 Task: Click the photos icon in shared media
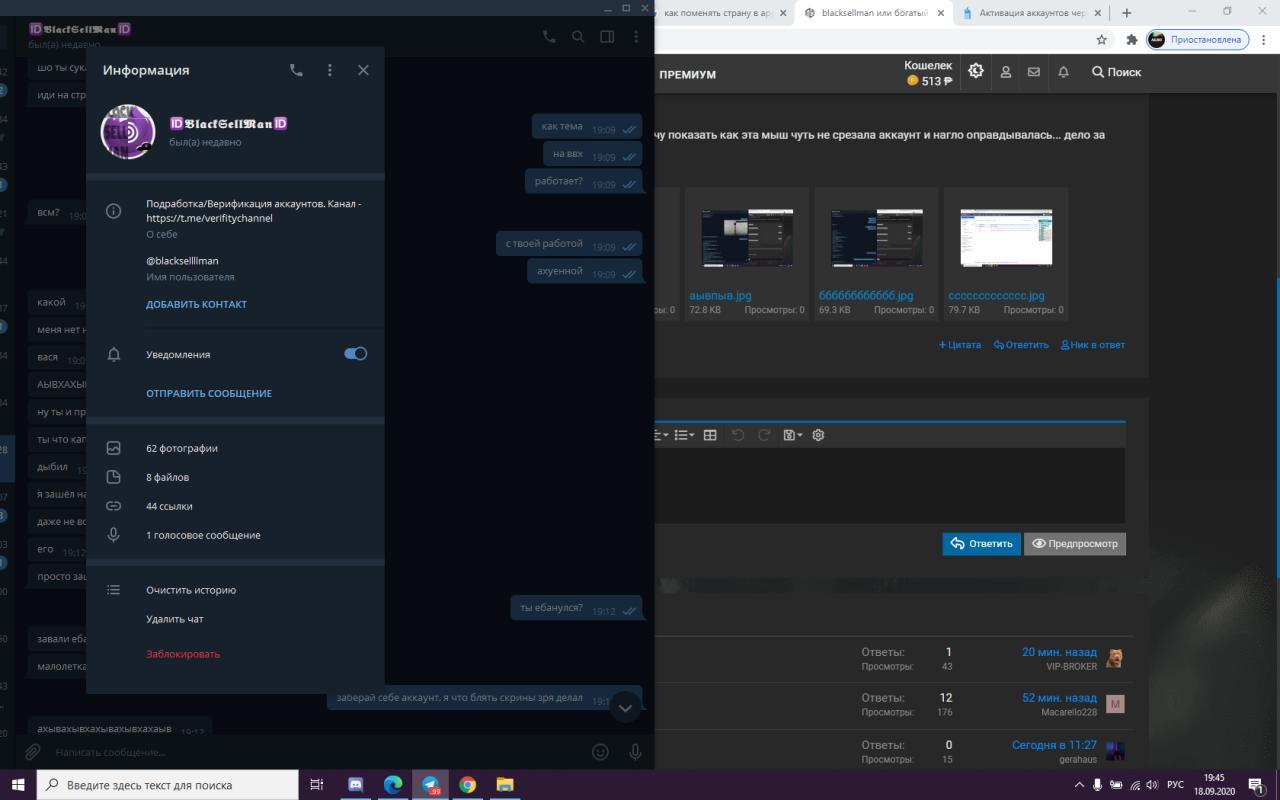tap(113, 448)
